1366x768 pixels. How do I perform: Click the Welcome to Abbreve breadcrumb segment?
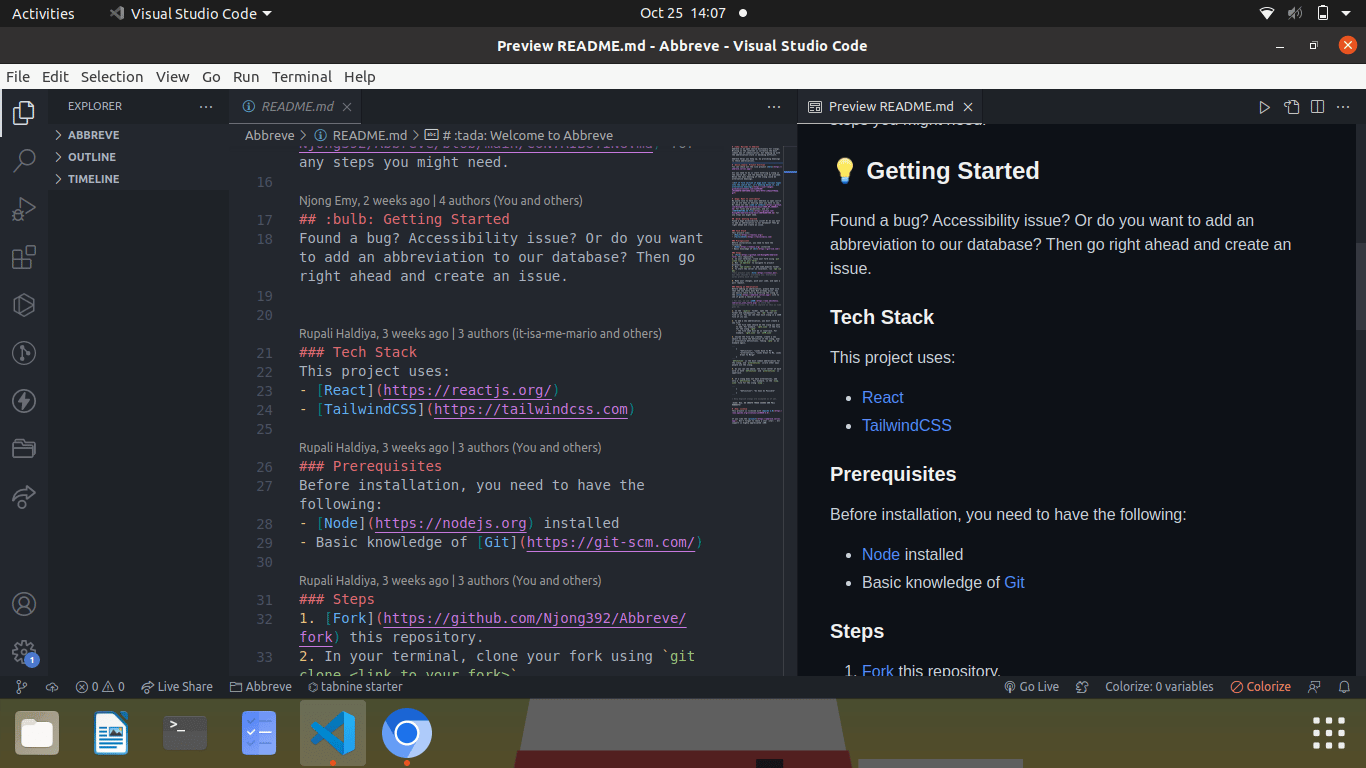(x=519, y=136)
